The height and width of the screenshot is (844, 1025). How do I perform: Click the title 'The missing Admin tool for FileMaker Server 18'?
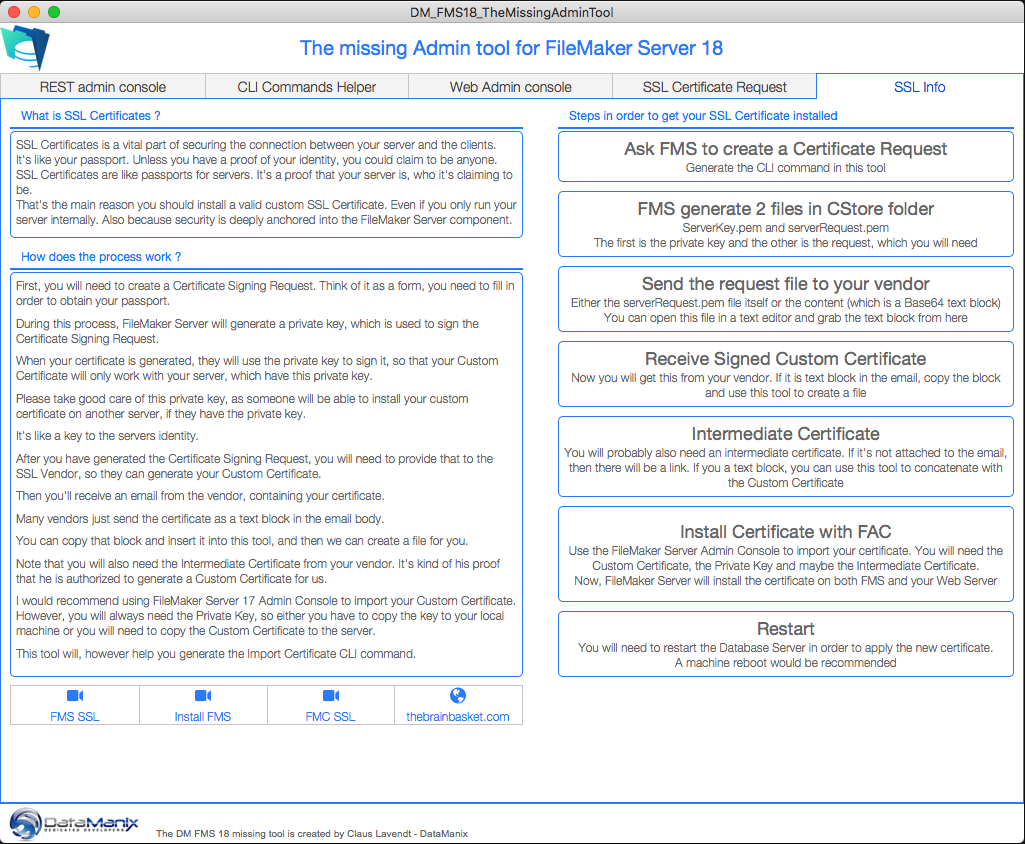(x=511, y=48)
